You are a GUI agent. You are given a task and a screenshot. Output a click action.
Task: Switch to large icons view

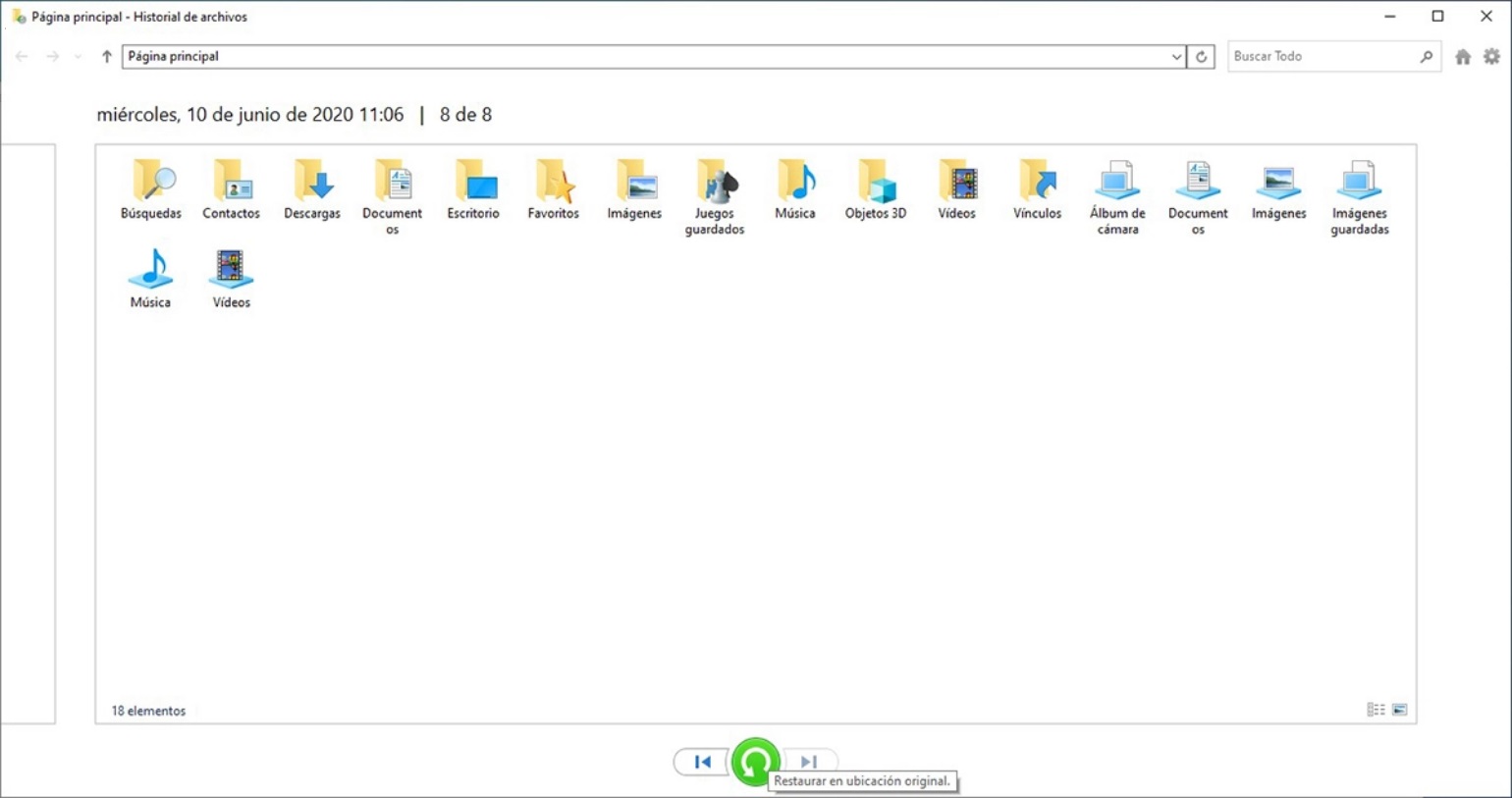pyautogui.click(x=1400, y=710)
